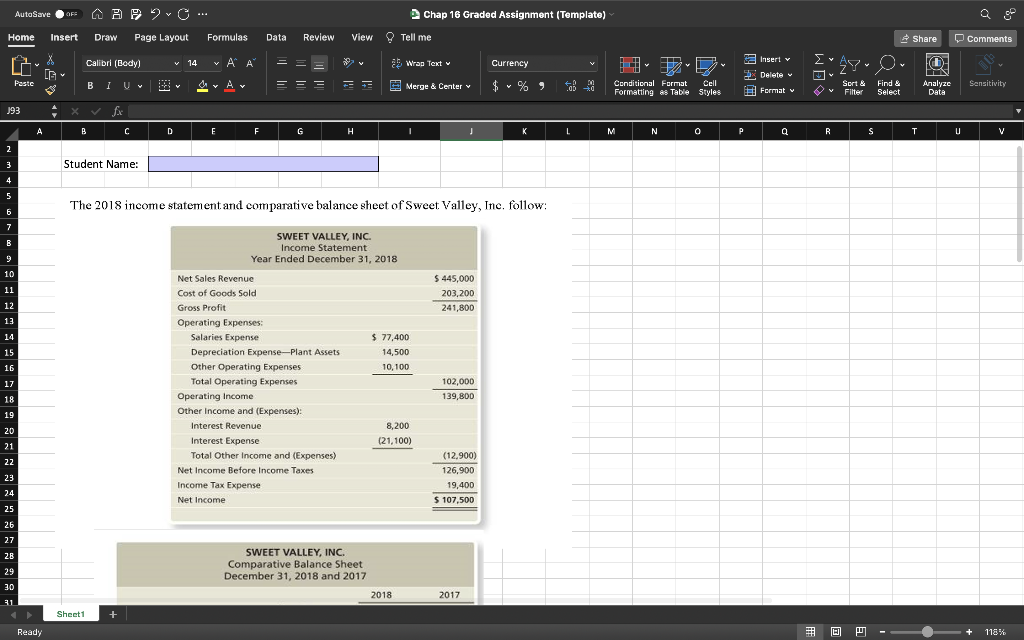
Task: Open the Home icon in title bar
Action: click(x=97, y=14)
